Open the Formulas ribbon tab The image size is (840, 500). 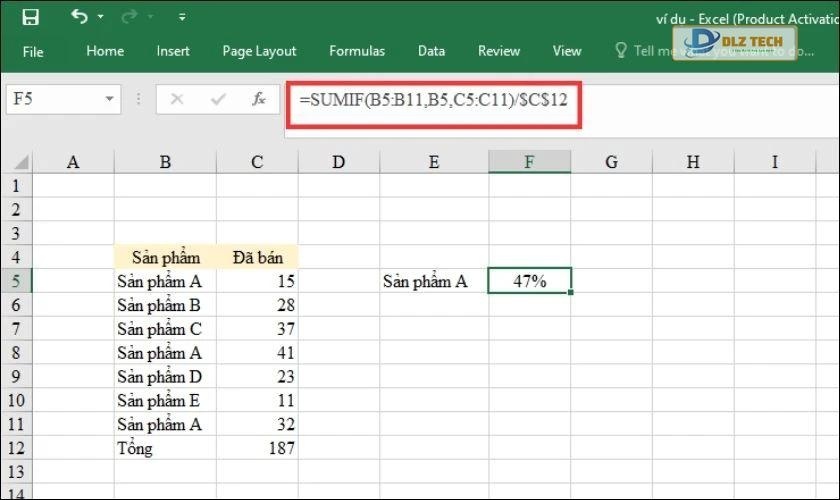click(x=357, y=51)
